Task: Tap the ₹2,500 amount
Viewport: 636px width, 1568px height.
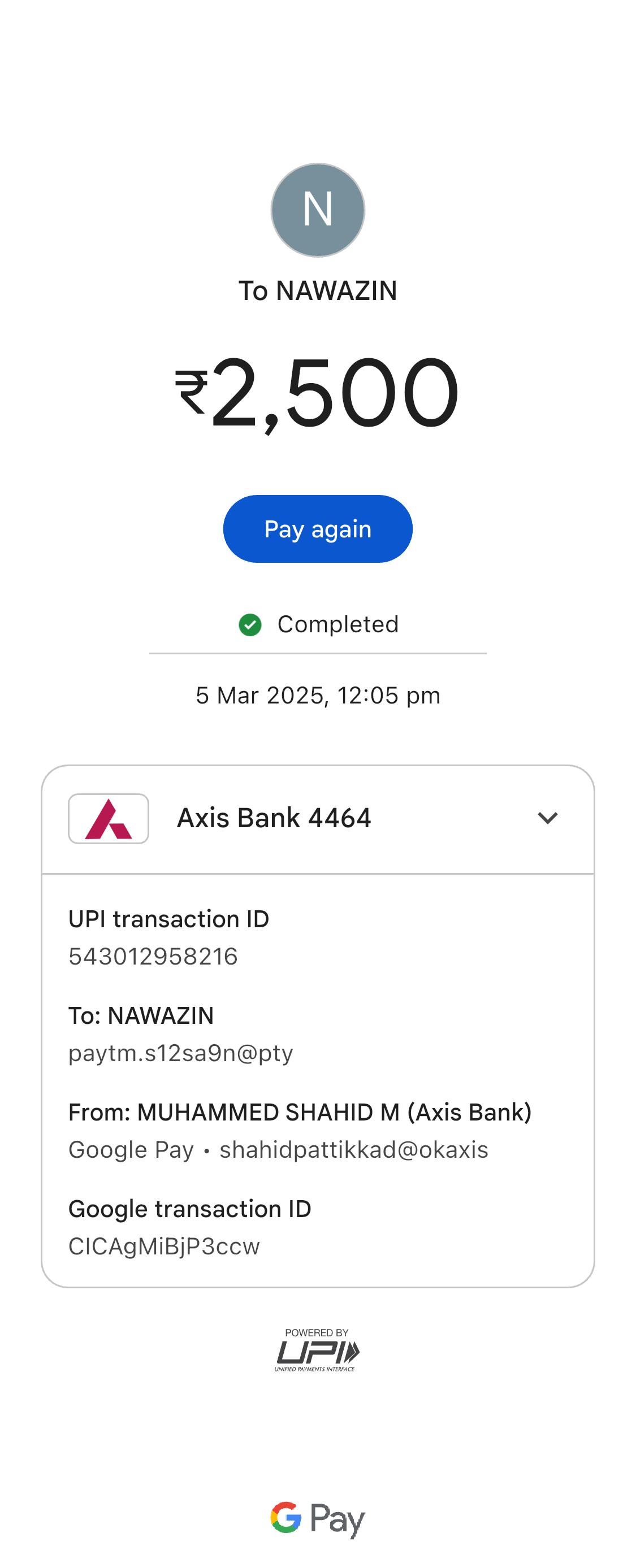Action: point(317,393)
